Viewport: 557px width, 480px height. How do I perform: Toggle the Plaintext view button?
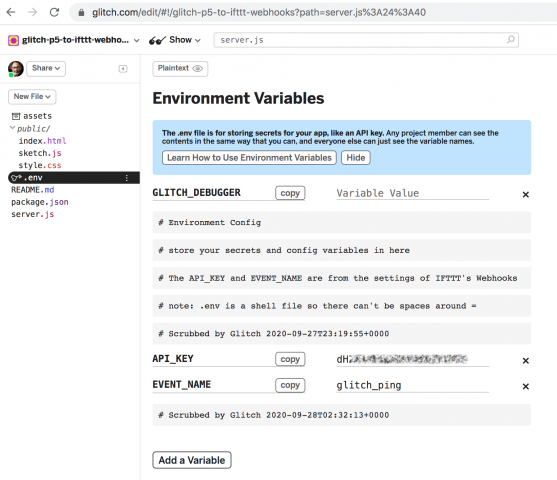tap(180, 69)
